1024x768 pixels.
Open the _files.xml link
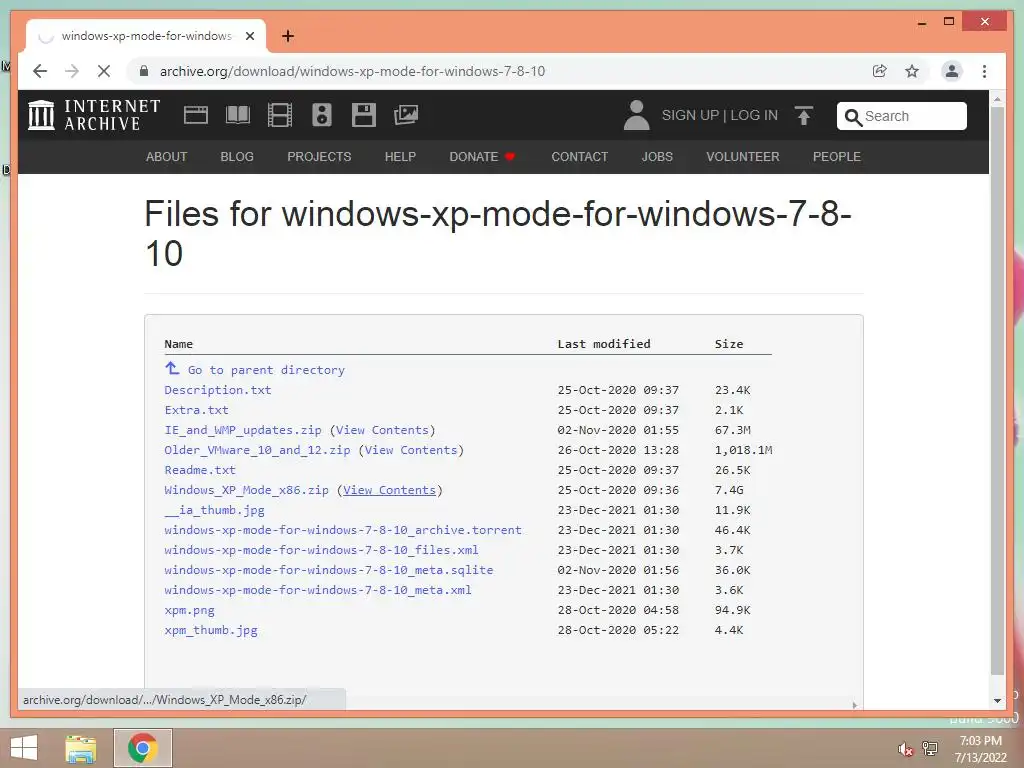[x=321, y=550]
